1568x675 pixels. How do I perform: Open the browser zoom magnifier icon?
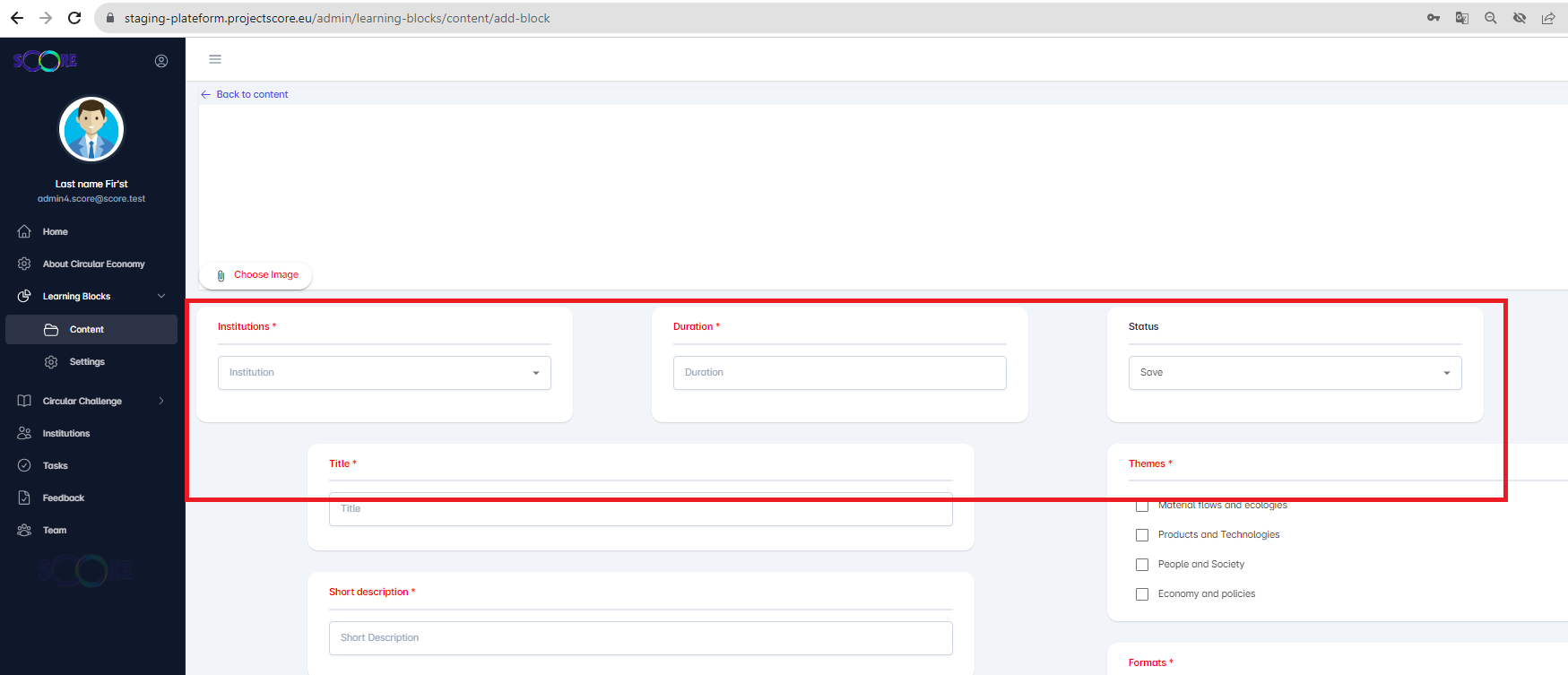coord(1491,18)
